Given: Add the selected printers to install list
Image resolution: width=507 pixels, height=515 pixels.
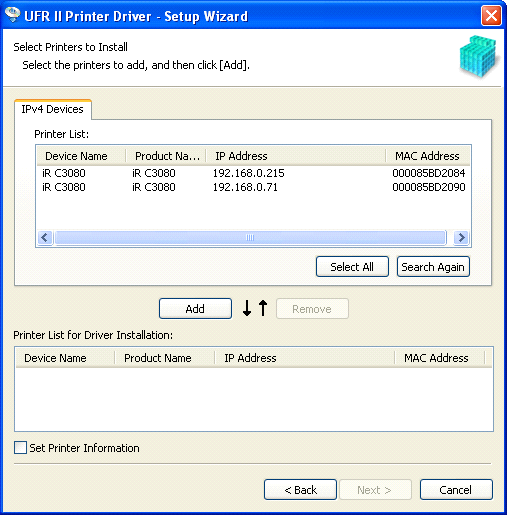Looking at the screenshot, I should coord(195,309).
